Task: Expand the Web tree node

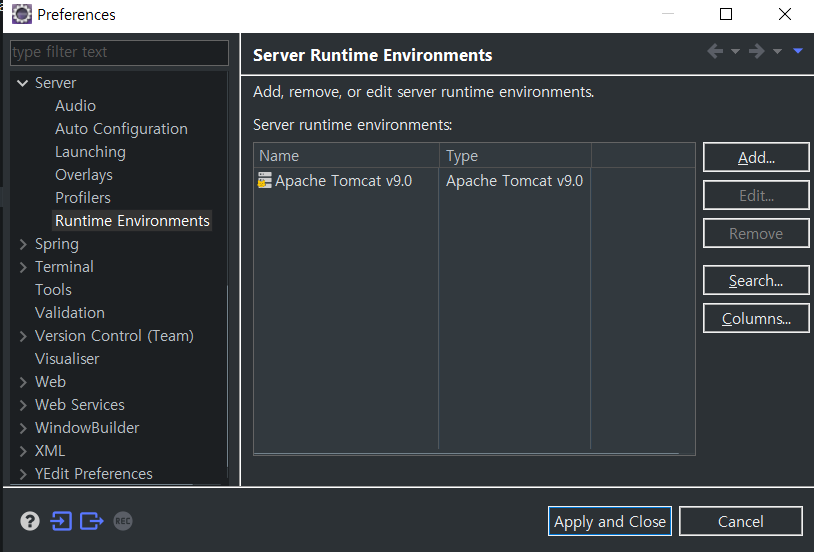Action: (23, 382)
